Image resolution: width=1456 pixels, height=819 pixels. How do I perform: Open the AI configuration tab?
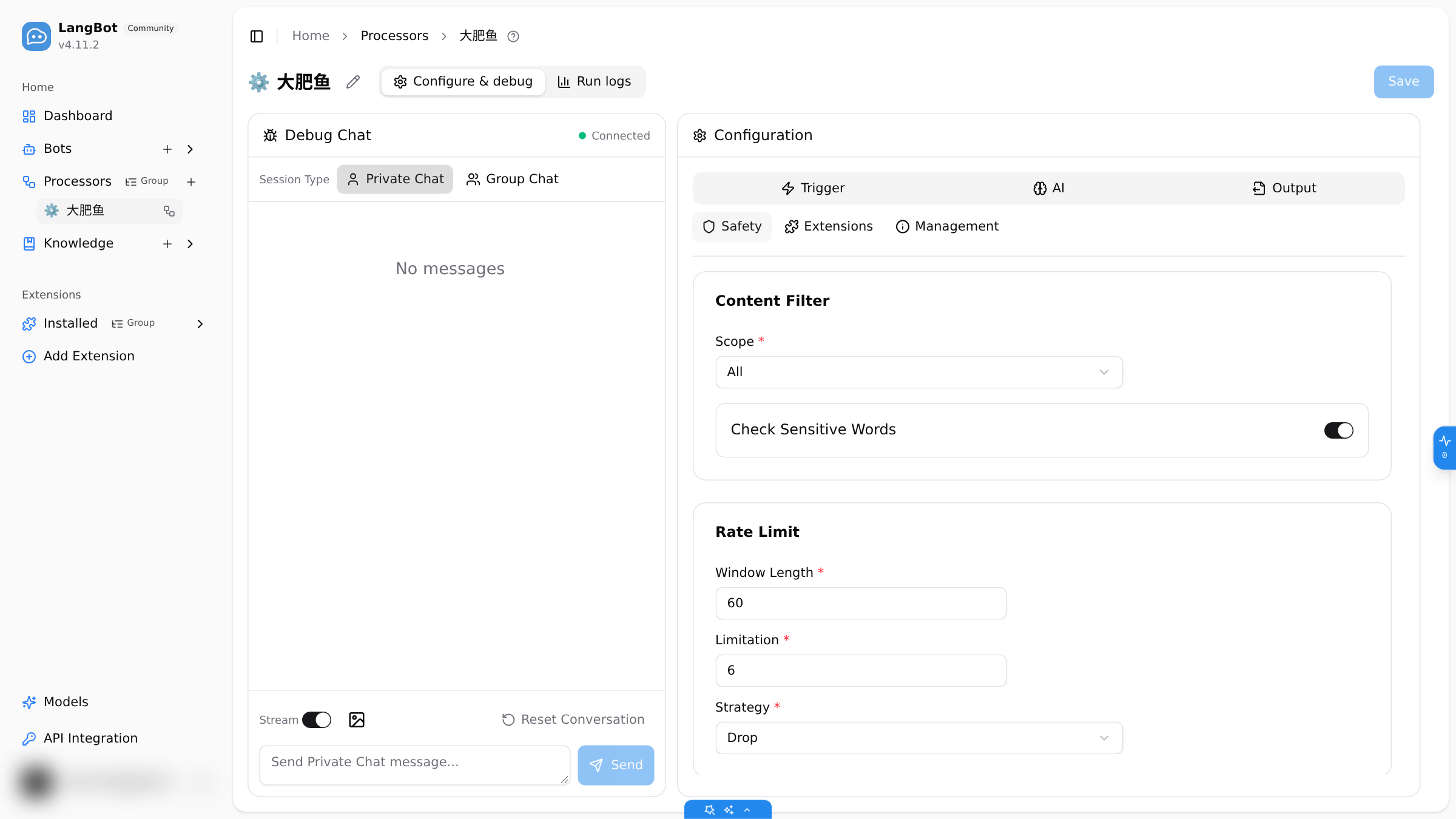pos(1049,189)
